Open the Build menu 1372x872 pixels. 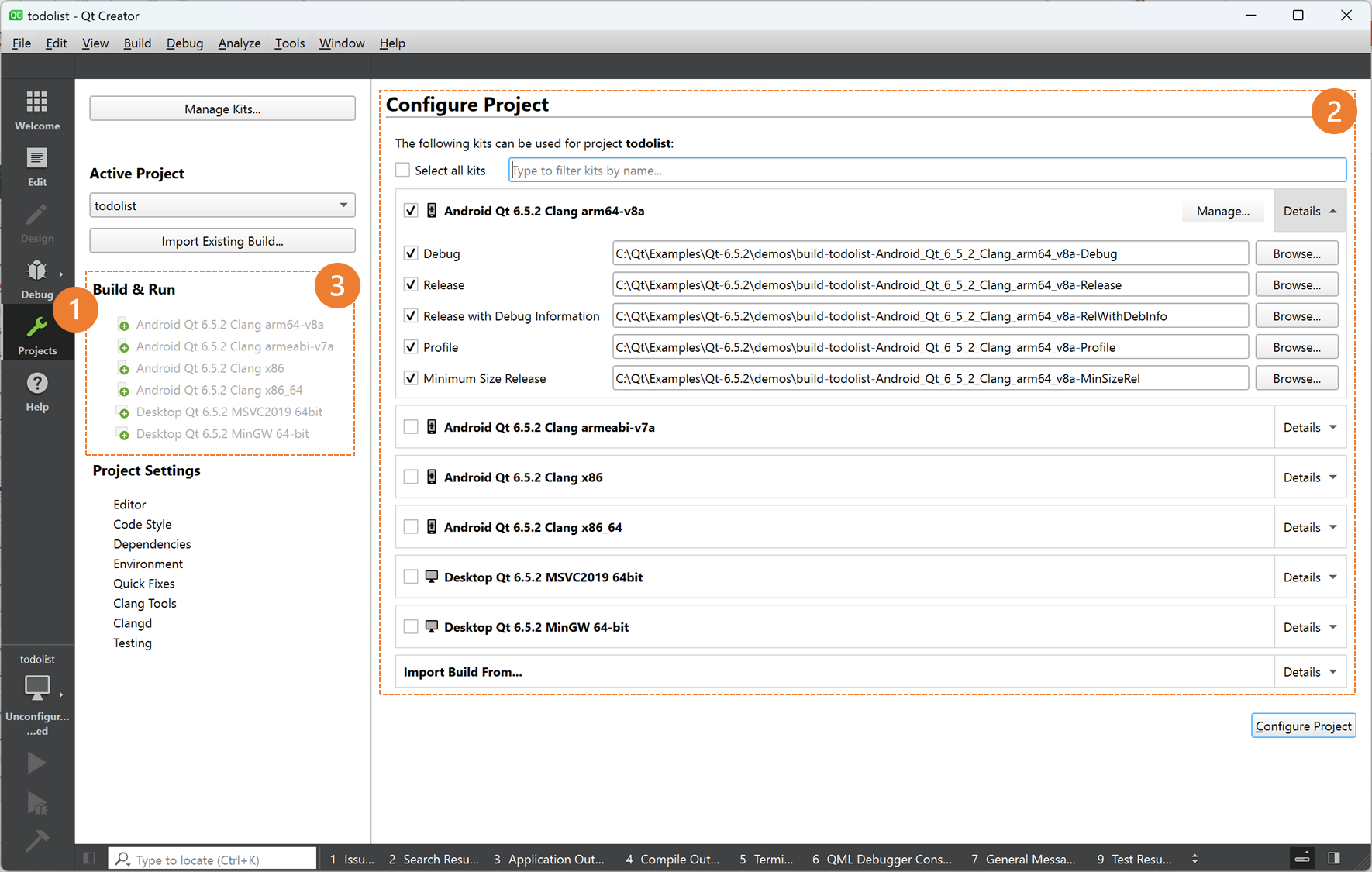pos(137,43)
